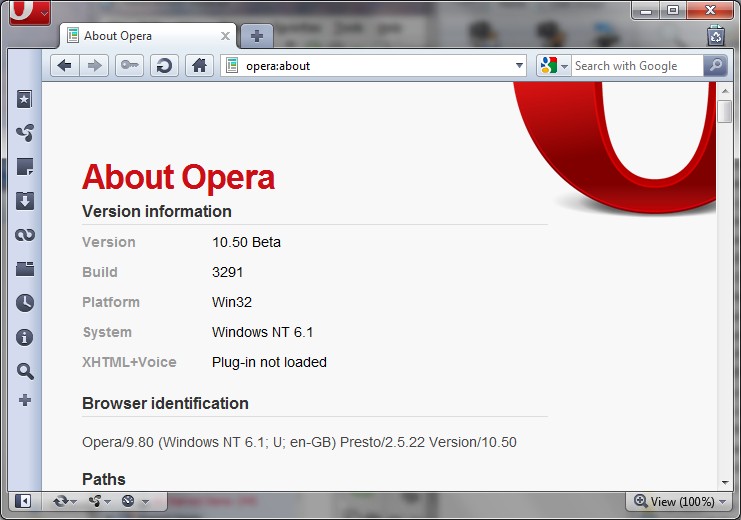Image resolution: width=741 pixels, height=520 pixels.
Task: Open the Opera Unite panel
Action: coord(25,132)
